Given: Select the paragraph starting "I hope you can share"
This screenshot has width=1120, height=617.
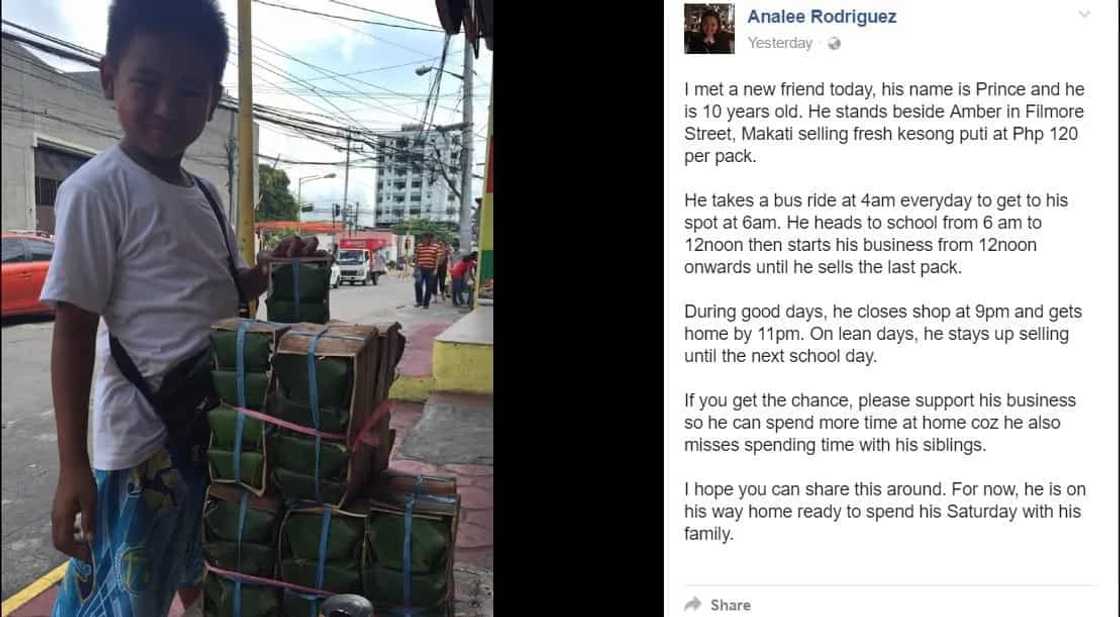Looking at the screenshot, I should [884, 511].
